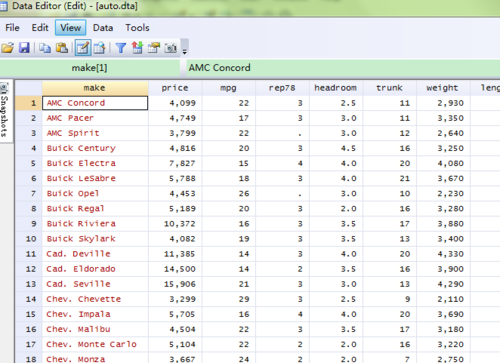This screenshot has height=363, width=500.
Task: Open the File menu
Action: coord(12,28)
